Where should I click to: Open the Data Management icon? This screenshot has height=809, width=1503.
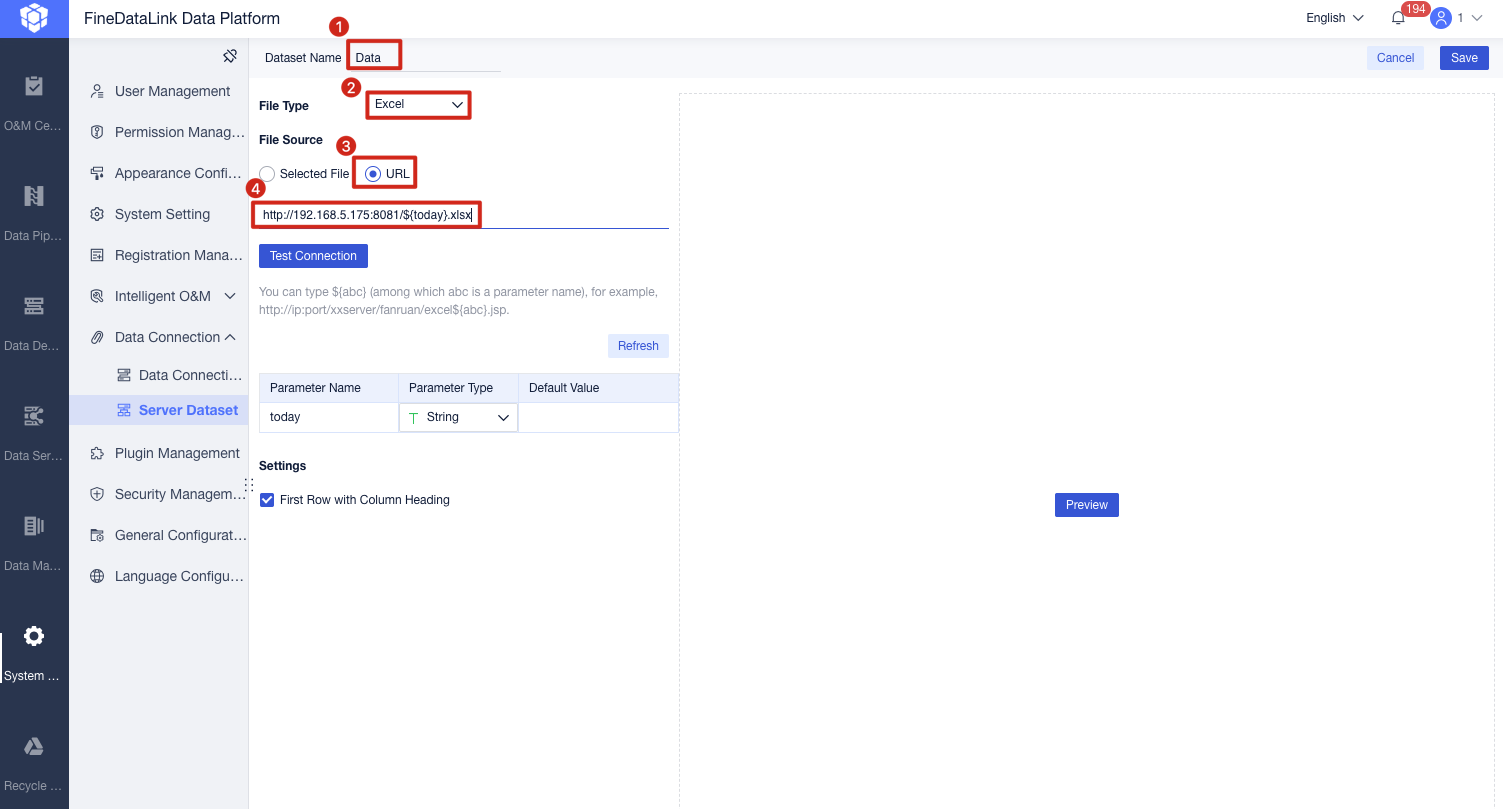pyautogui.click(x=34, y=526)
